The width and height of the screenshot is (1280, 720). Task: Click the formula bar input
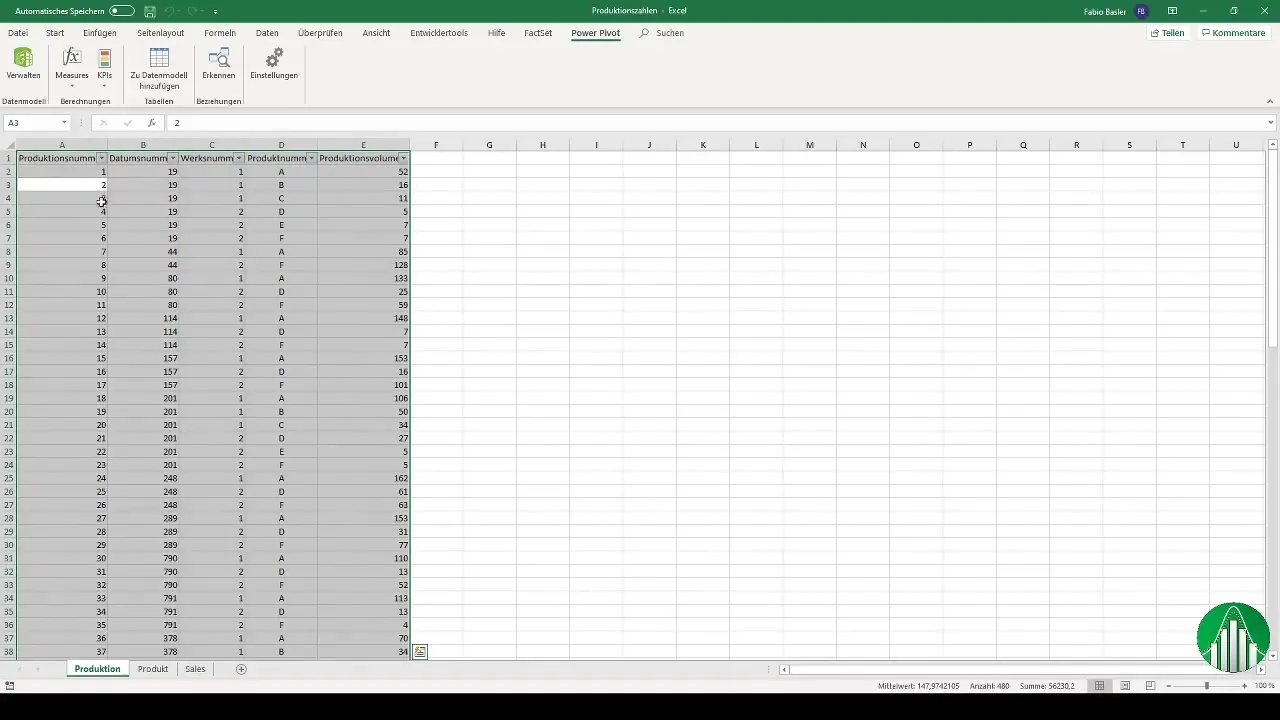(x=715, y=123)
